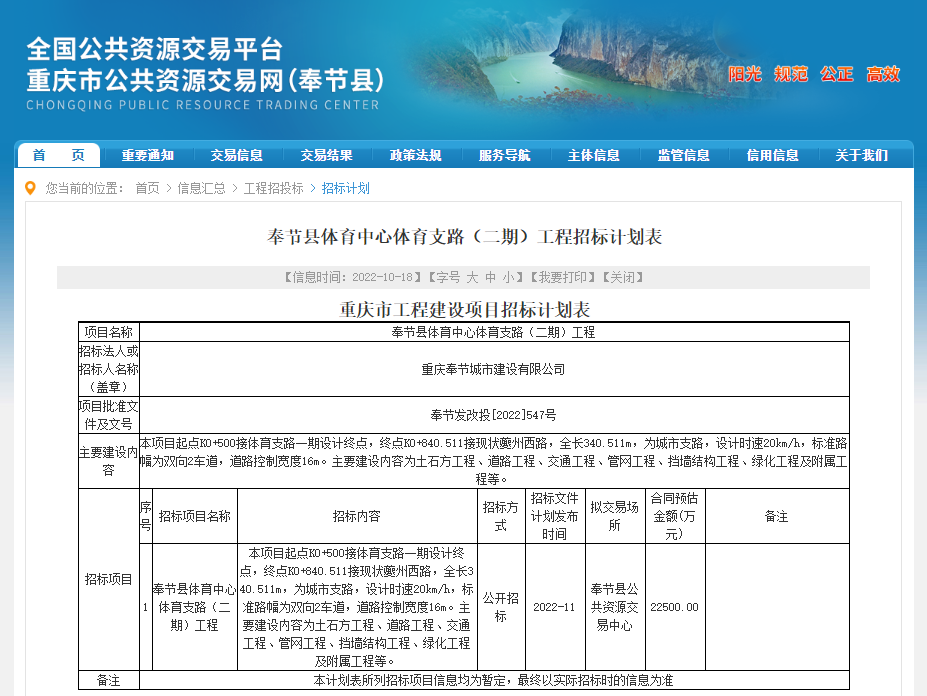Open the 重要通知 menu
This screenshot has width=927, height=696.
coord(148,155)
